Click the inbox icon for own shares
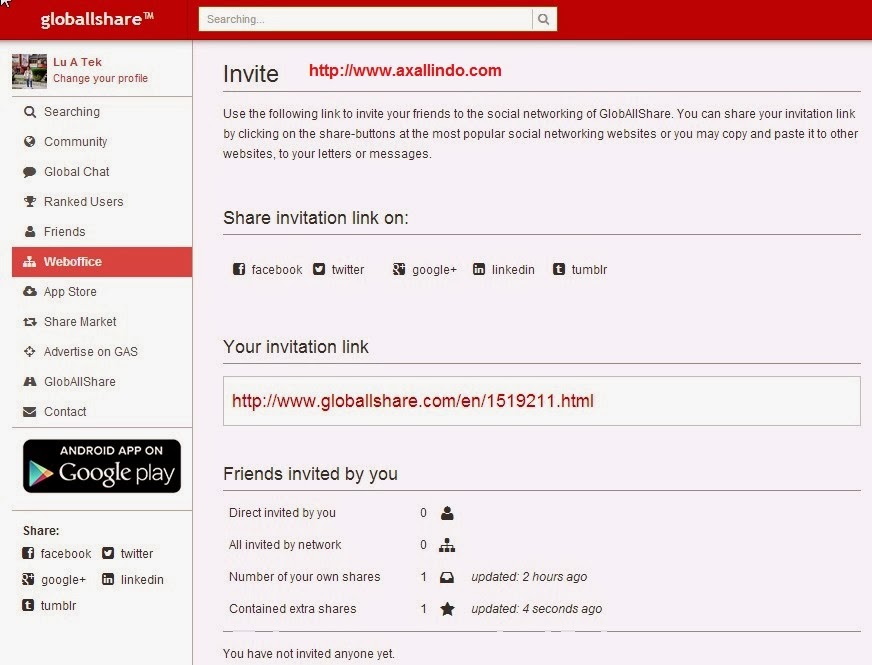Viewport: 872px width, 665px height. (447, 577)
